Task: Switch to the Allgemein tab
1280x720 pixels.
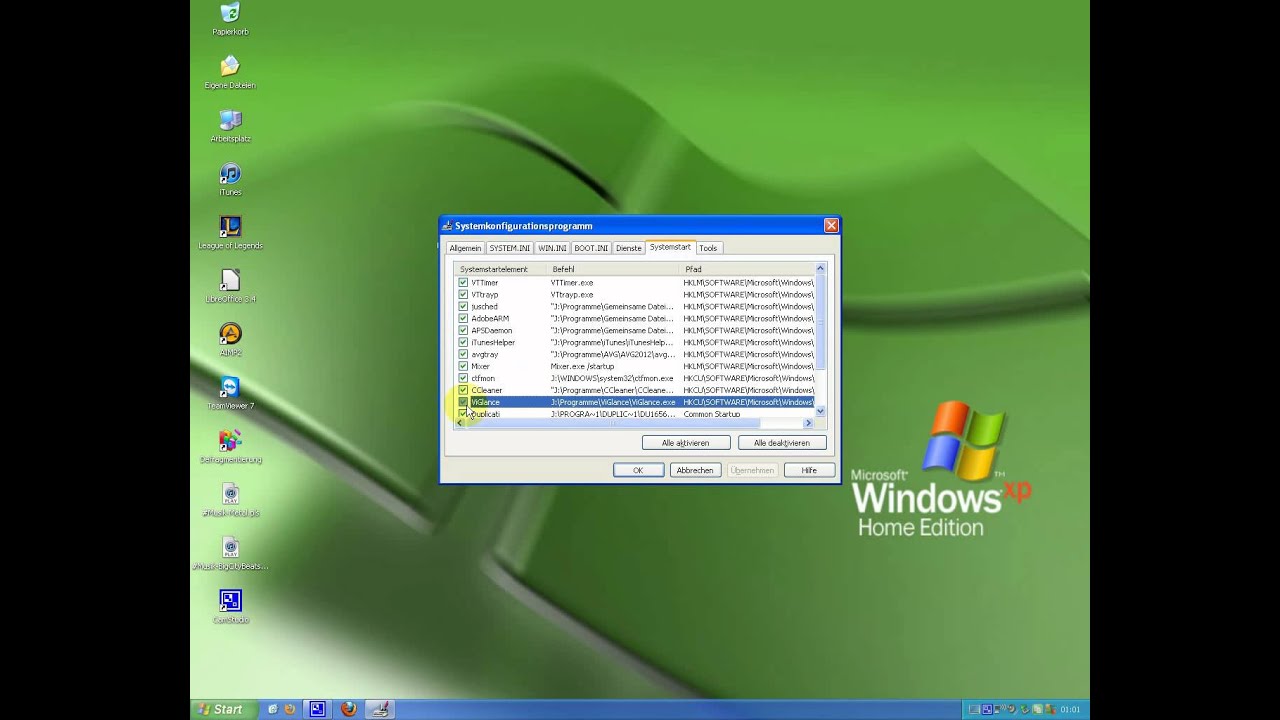Action: coord(465,248)
